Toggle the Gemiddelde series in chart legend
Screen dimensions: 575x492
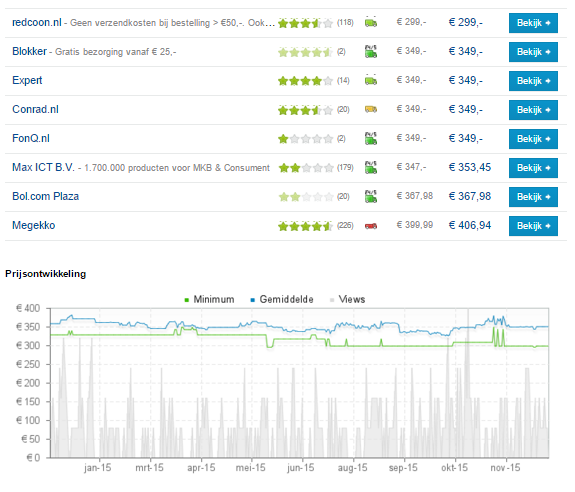pos(282,300)
